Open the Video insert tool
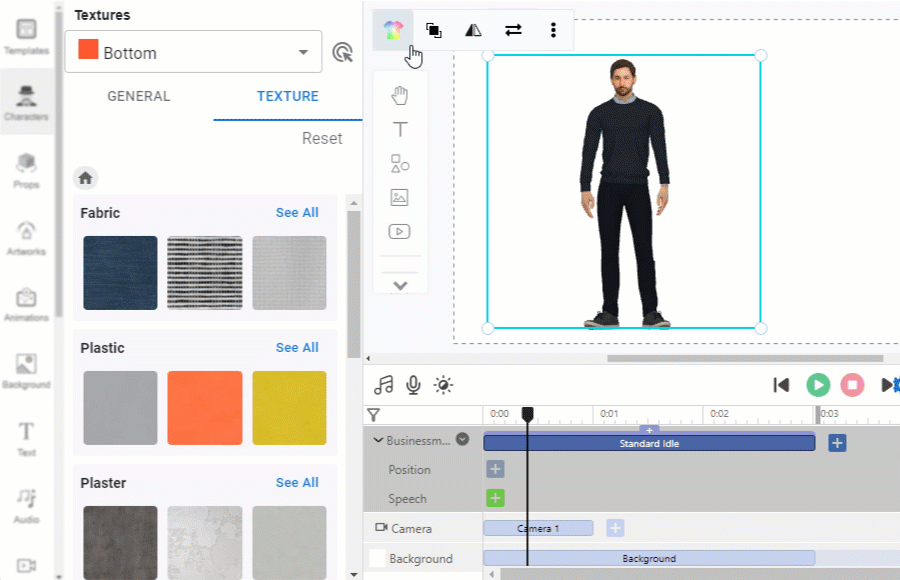Screen dimensions: 900x580 pos(400,231)
